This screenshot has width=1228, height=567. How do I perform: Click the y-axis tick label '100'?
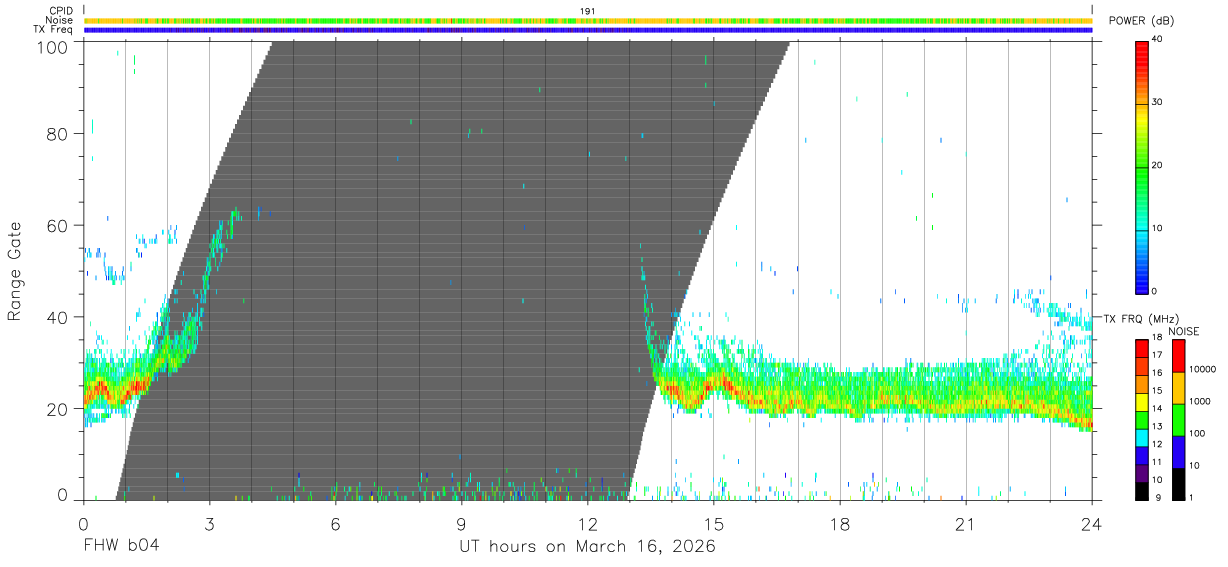pos(54,47)
